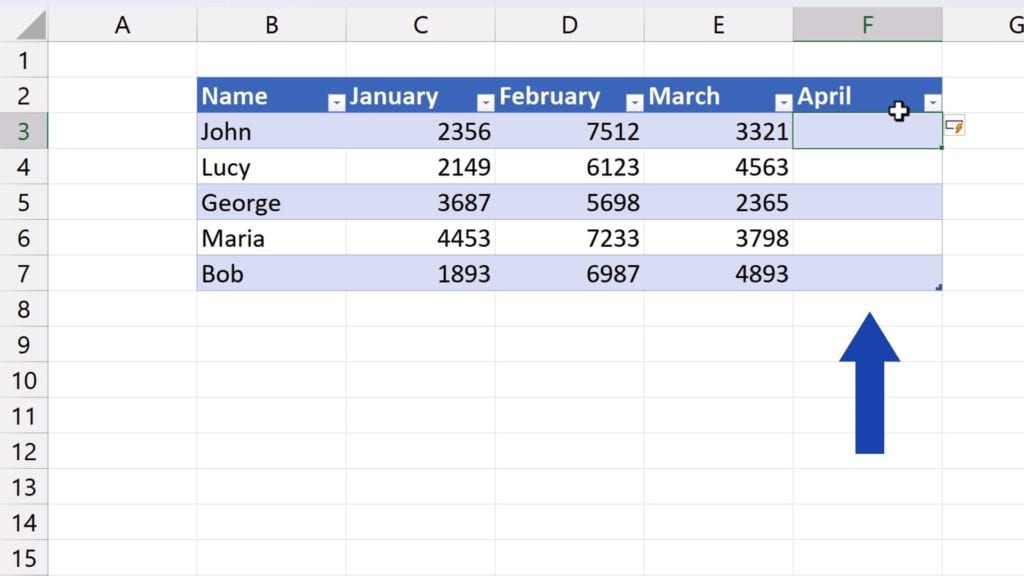The width and height of the screenshot is (1024, 576).
Task: Select Maria's March value 3798
Action: pos(718,238)
